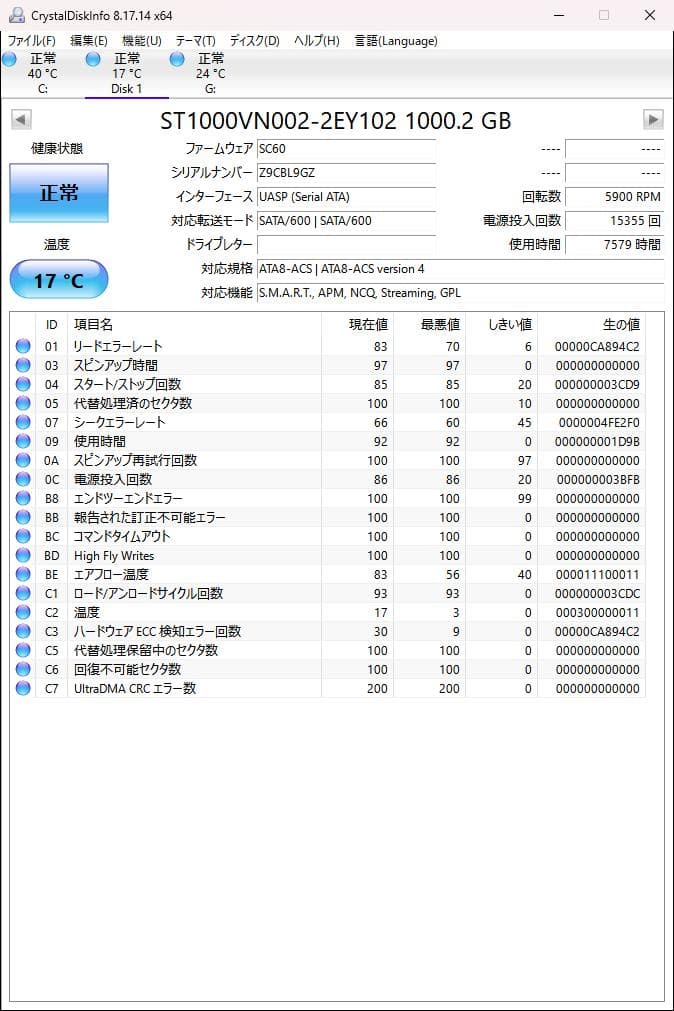Click status icon for BE エアフロー温度

(x=23, y=574)
